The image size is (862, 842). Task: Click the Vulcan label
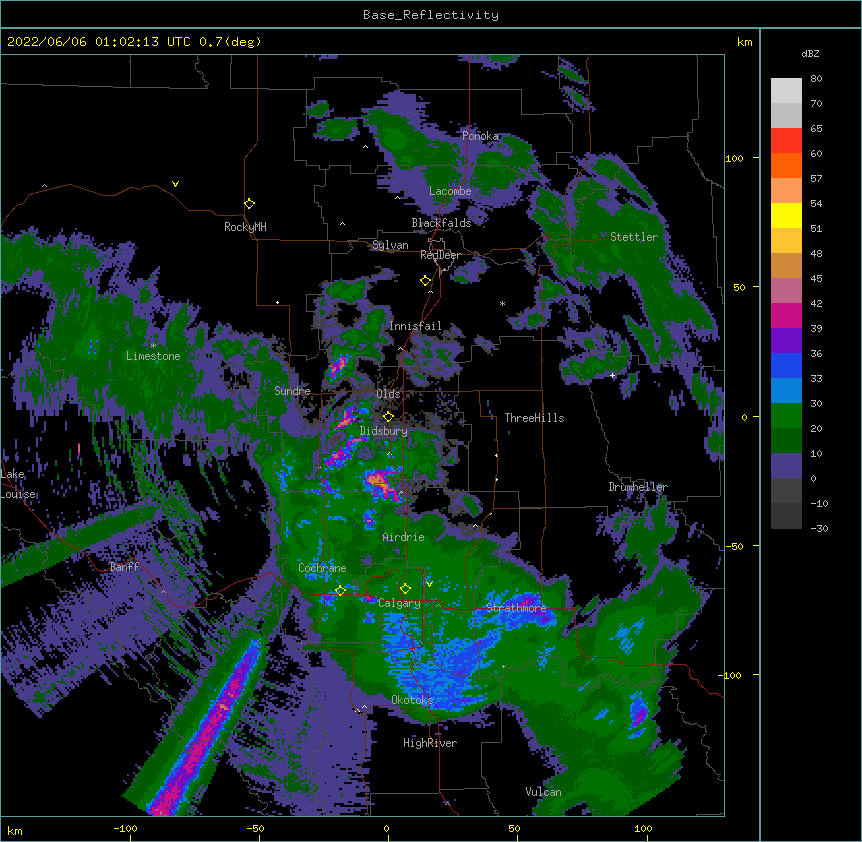click(x=543, y=792)
